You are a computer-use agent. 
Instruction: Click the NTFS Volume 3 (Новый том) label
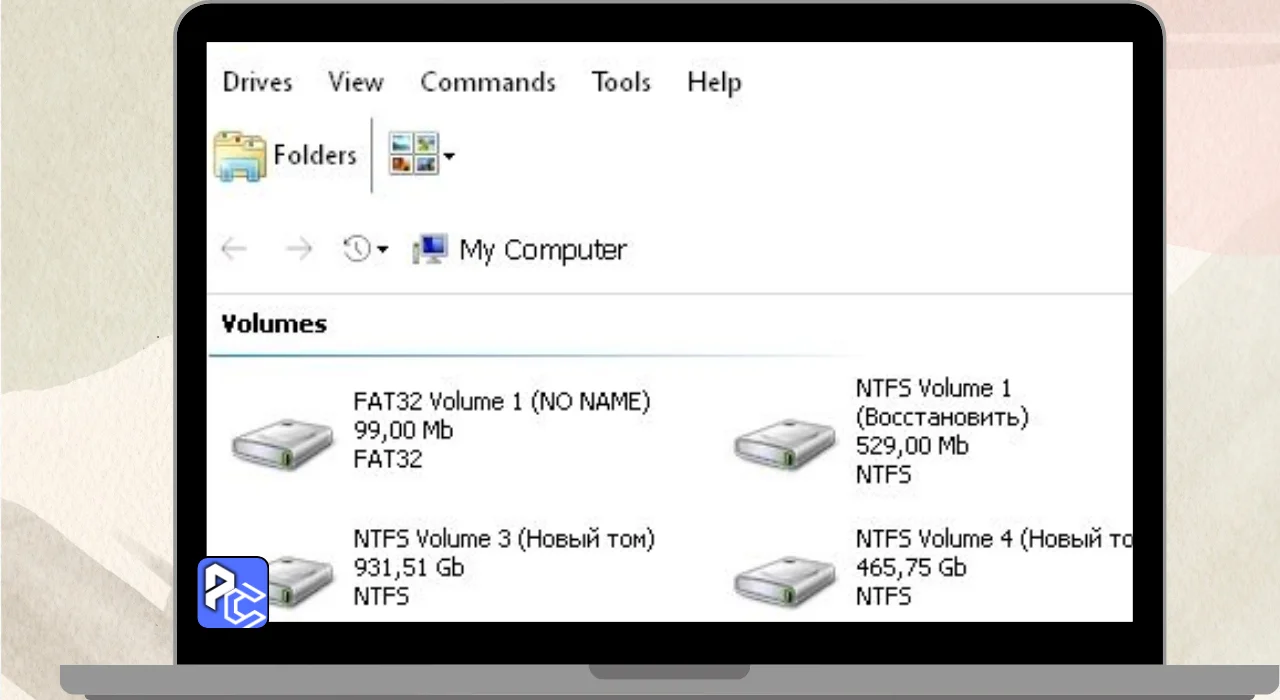tap(504, 540)
